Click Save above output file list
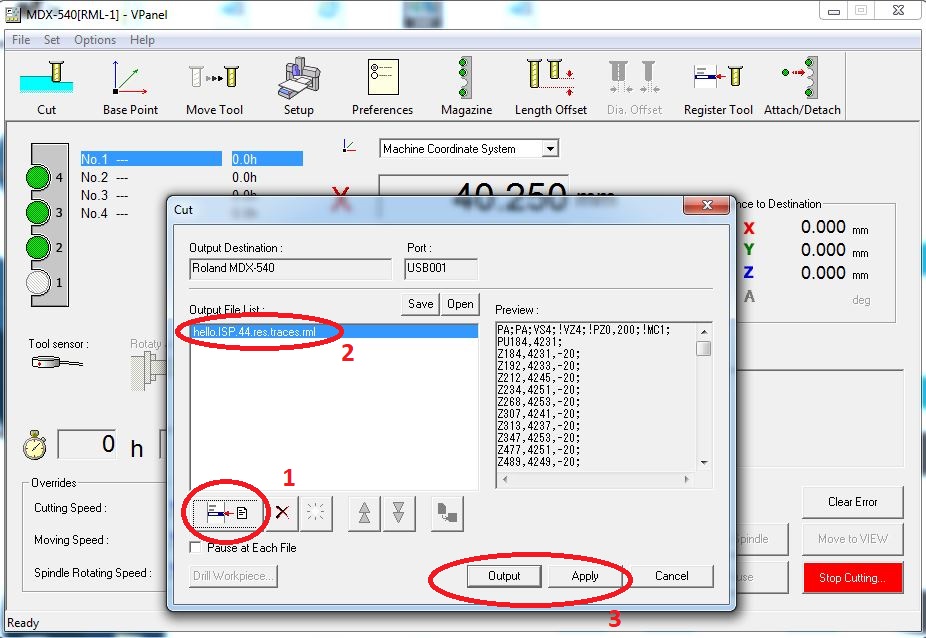Image resolution: width=926 pixels, height=638 pixels. coord(420,304)
